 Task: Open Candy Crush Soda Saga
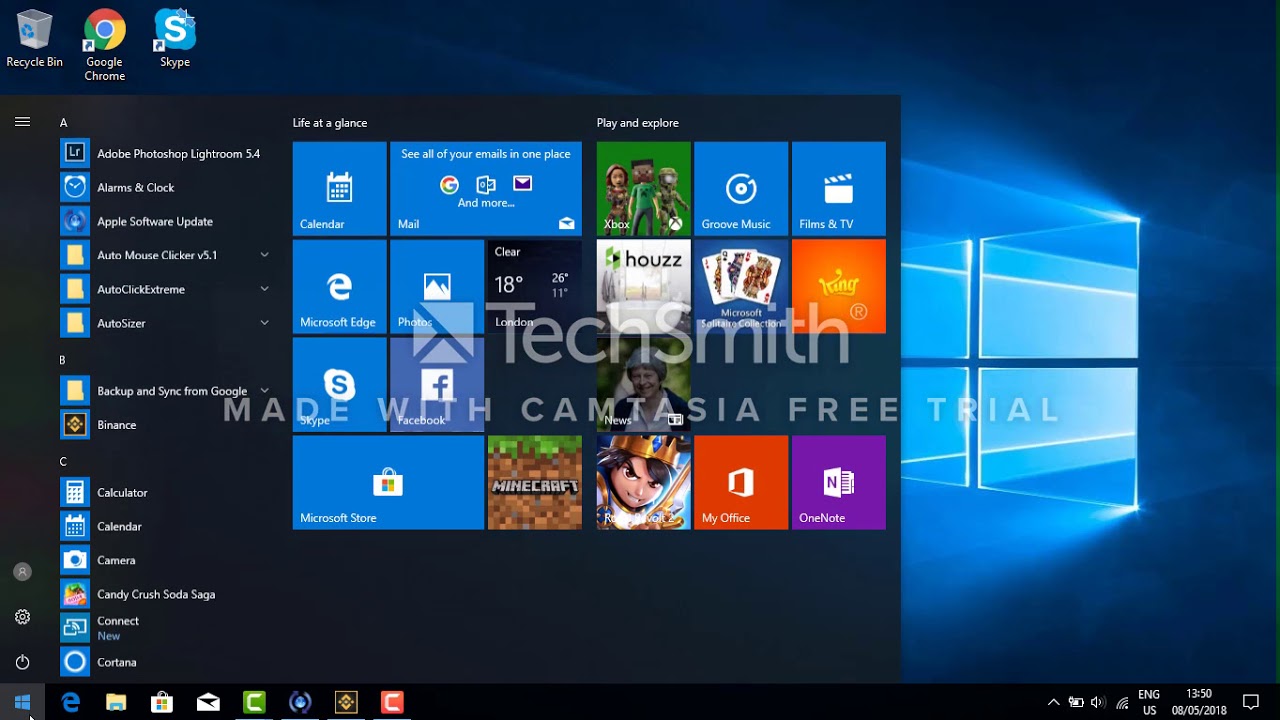(165, 595)
